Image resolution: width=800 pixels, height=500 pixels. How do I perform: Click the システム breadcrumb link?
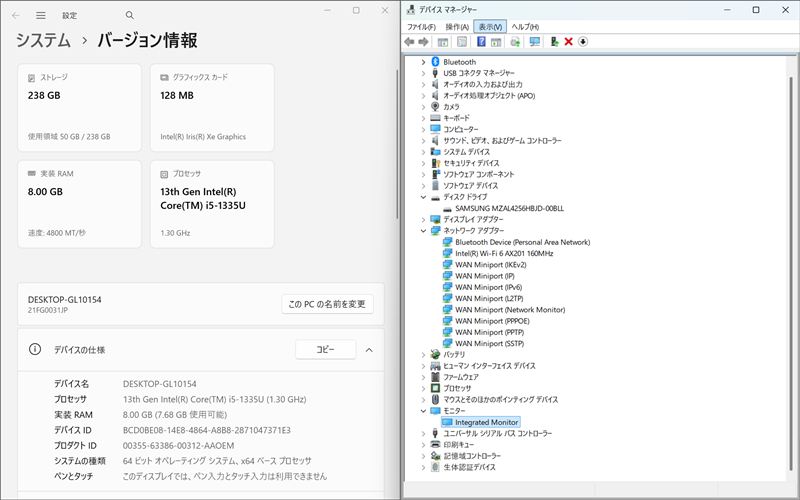pos(43,41)
